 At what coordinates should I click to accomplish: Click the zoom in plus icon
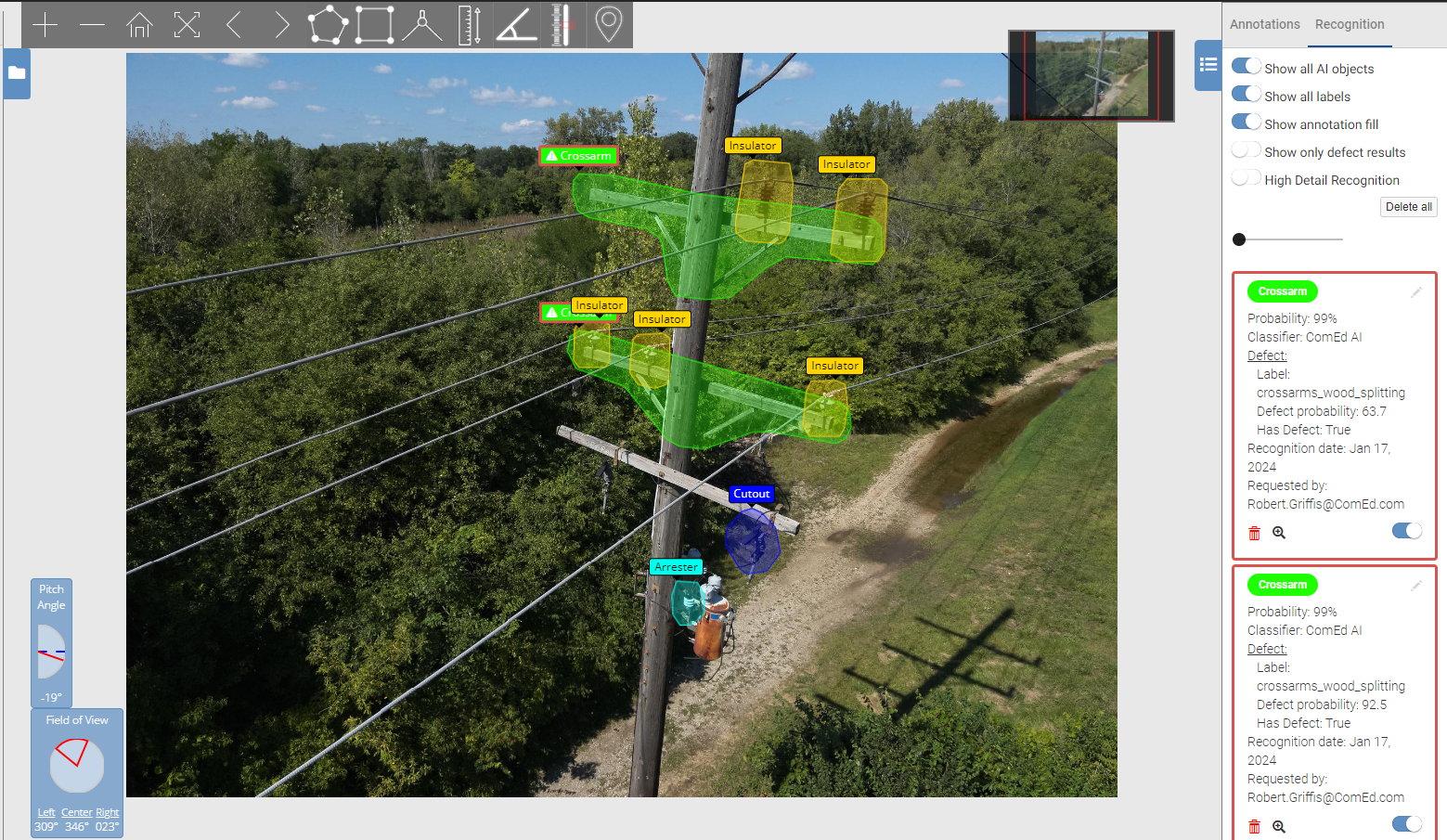click(45, 25)
